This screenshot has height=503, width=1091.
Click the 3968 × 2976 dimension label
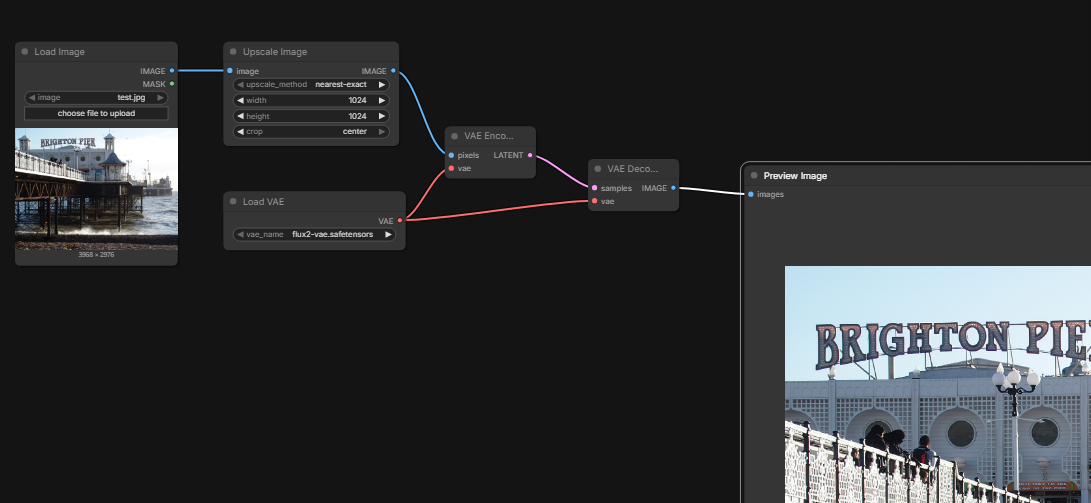click(96, 255)
